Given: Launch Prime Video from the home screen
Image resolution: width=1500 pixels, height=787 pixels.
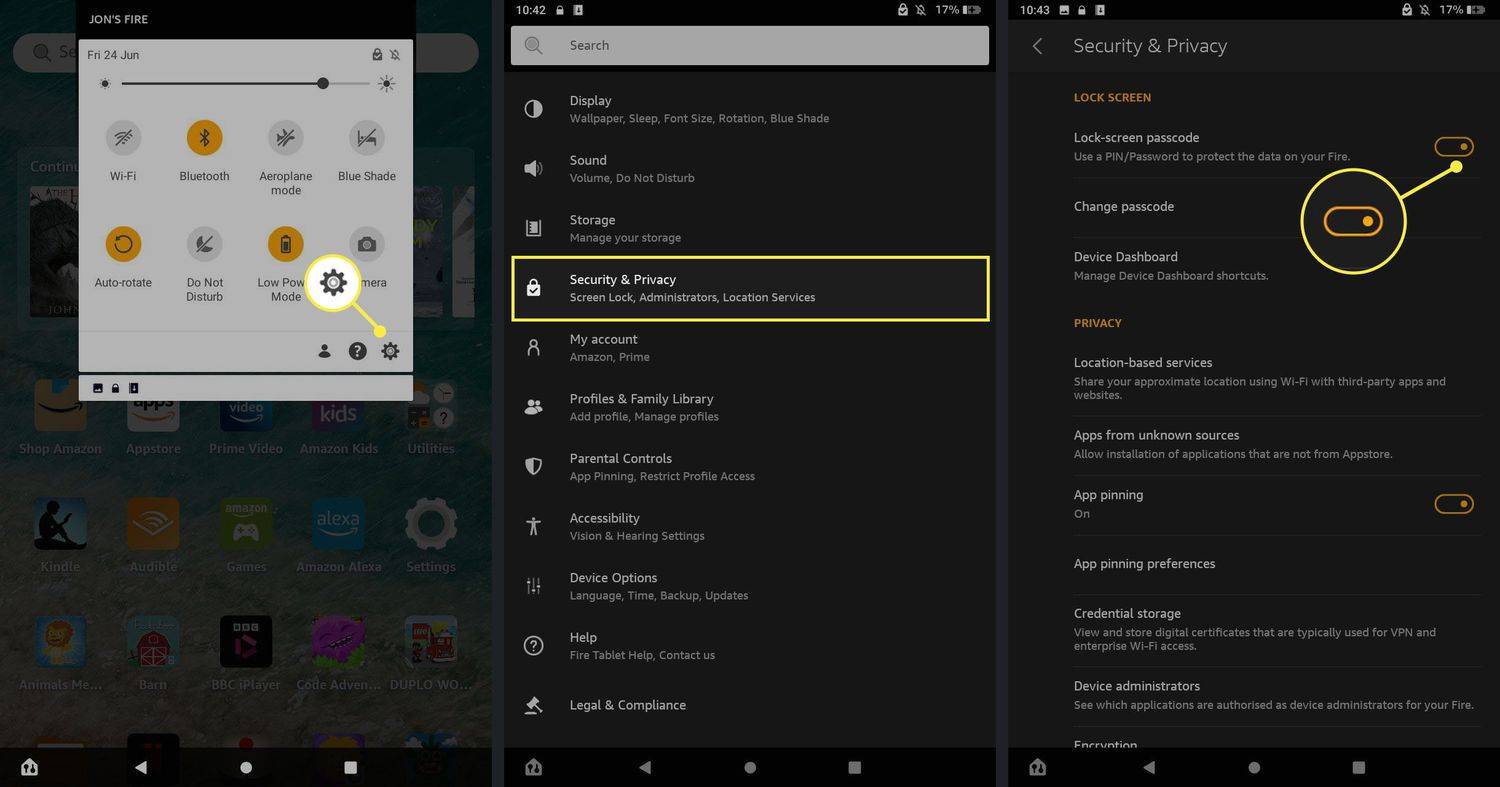Looking at the screenshot, I should click(246, 417).
